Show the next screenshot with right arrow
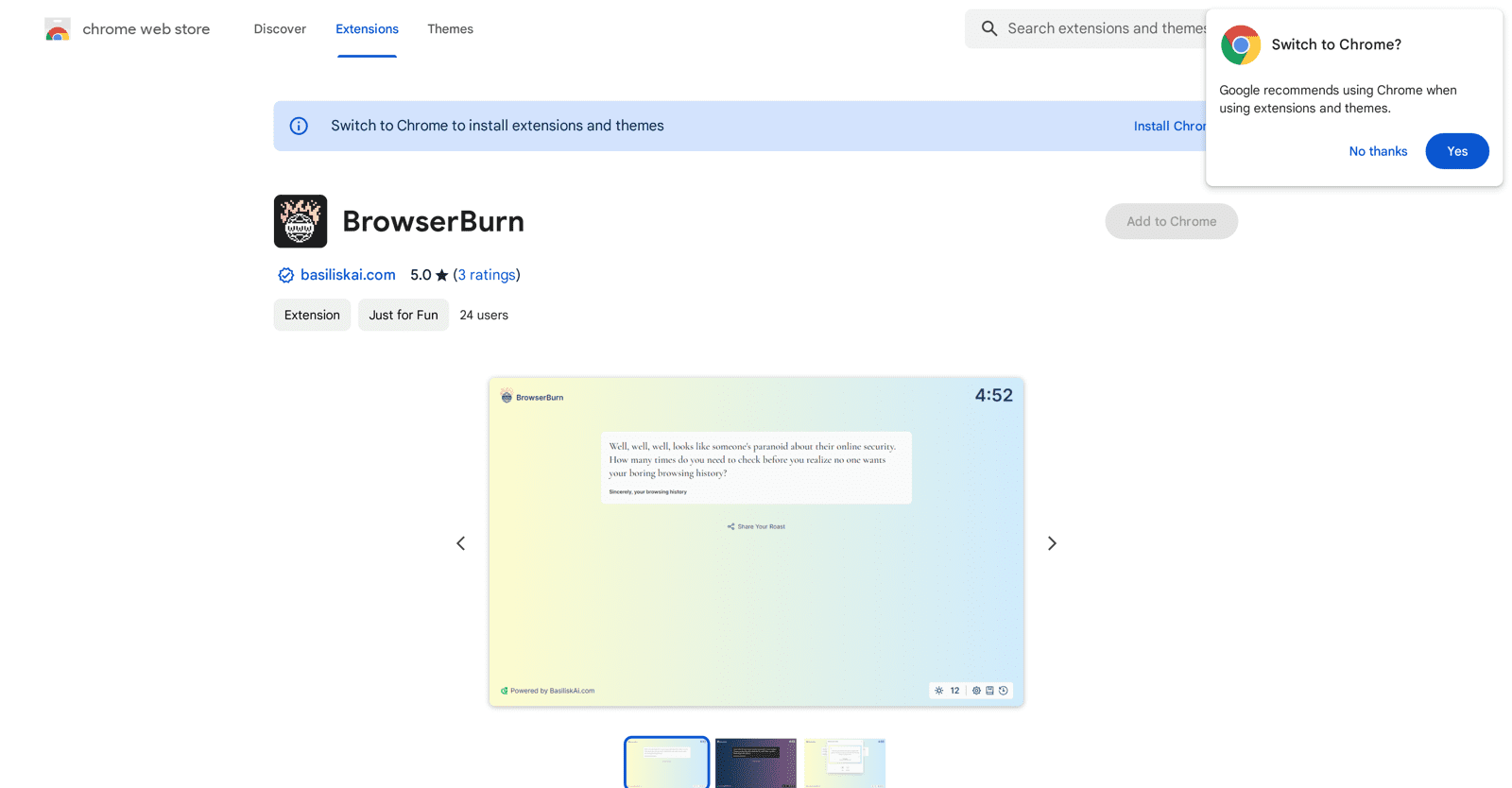The height and width of the screenshot is (788, 1512). (1052, 543)
